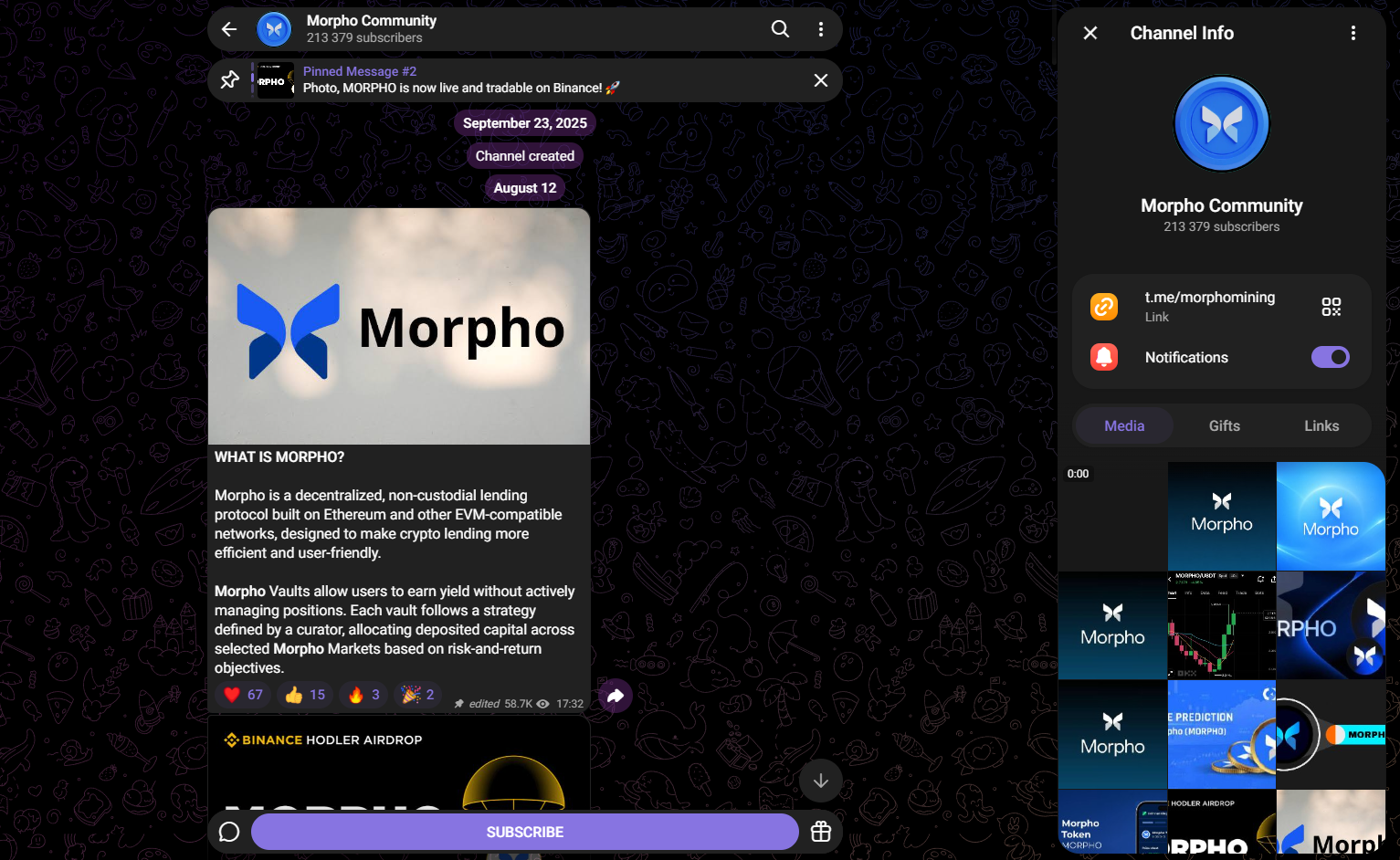Open the candlestick chart media thumbnail
The image size is (1400, 860).
click(1222, 625)
